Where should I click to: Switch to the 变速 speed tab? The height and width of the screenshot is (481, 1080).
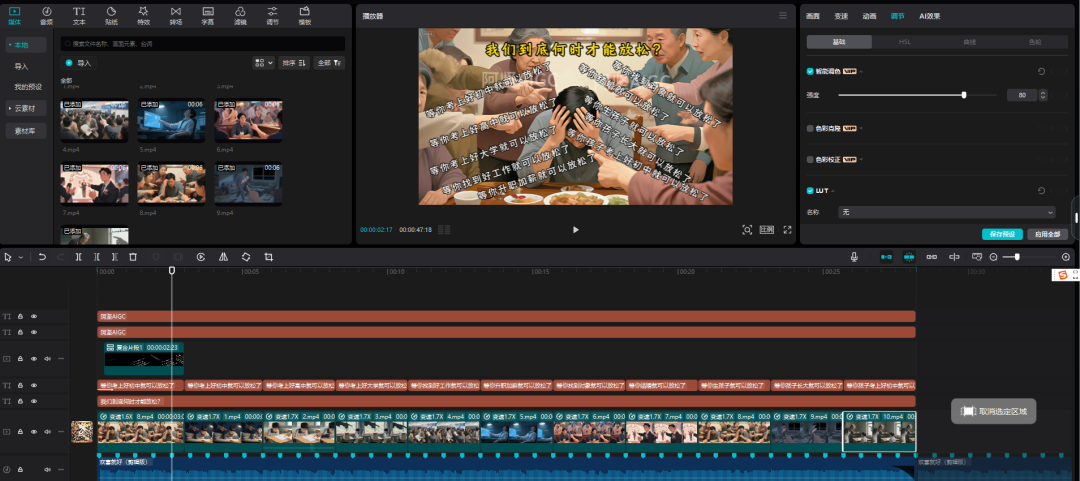click(841, 16)
